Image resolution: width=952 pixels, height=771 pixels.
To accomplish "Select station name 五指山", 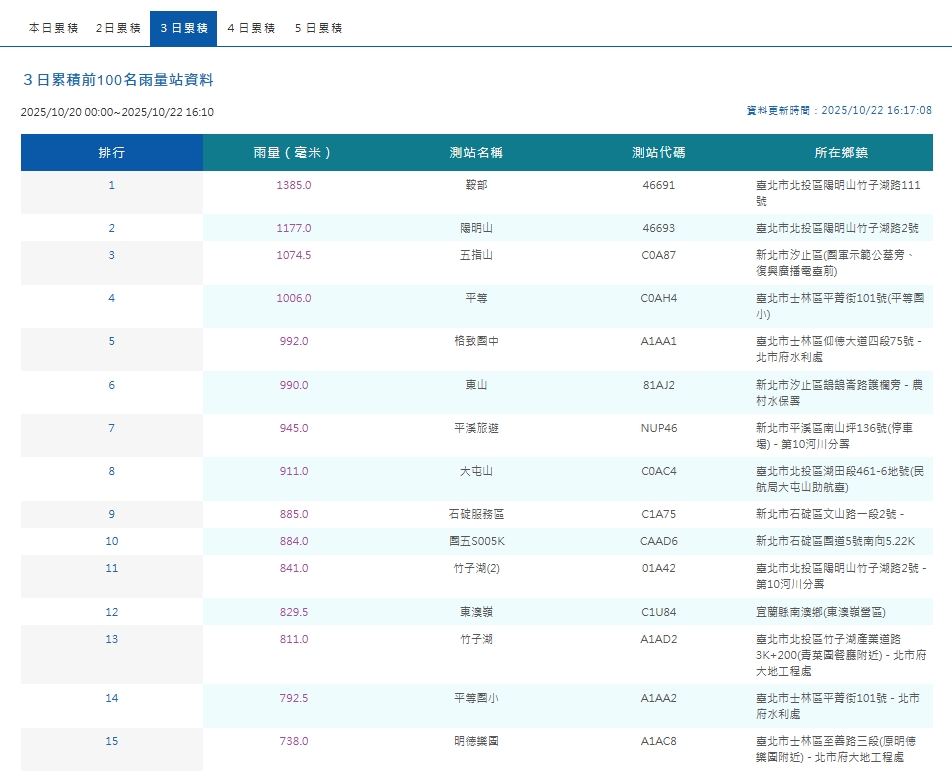I will [476, 255].
